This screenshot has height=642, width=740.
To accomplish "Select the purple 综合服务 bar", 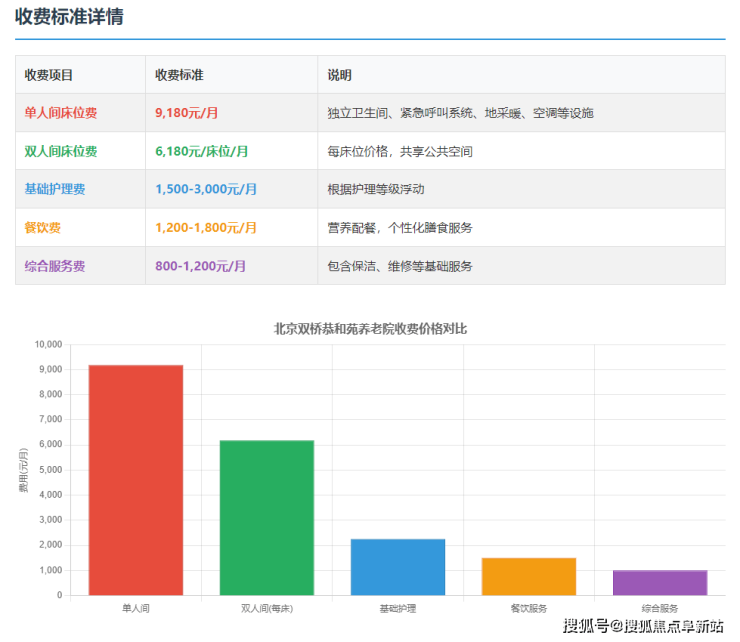I will pos(659,582).
